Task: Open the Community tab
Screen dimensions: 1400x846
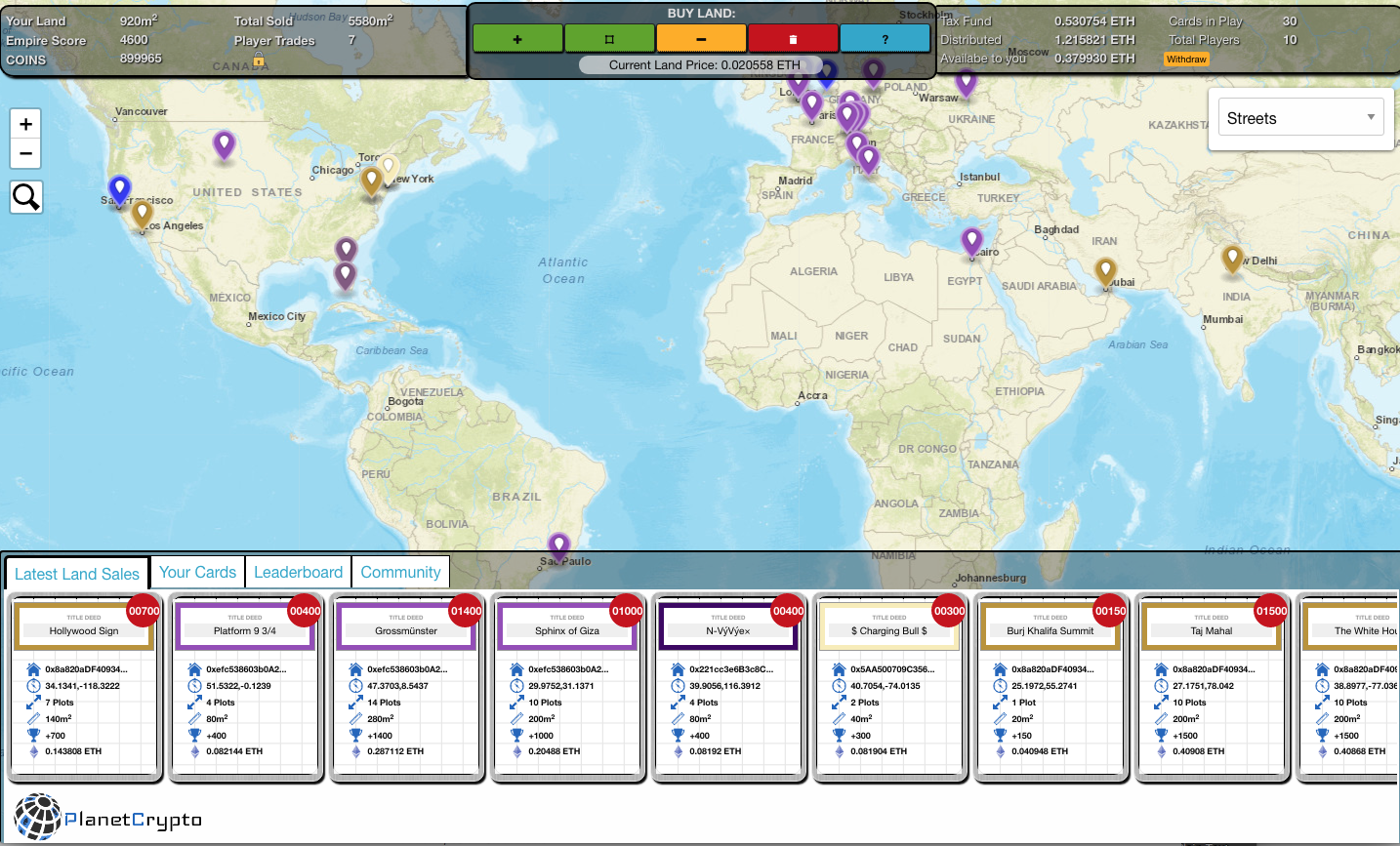Action: coord(400,573)
